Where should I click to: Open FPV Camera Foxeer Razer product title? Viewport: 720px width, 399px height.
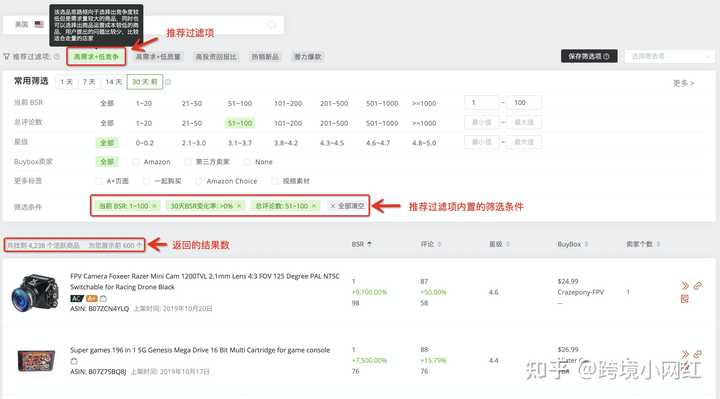tap(205, 281)
